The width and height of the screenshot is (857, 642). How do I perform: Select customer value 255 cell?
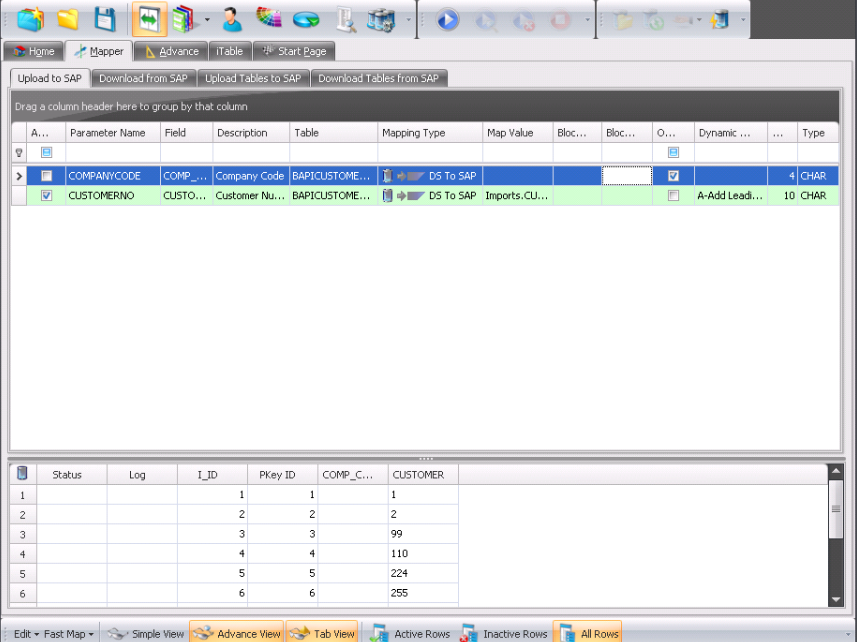pos(423,593)
